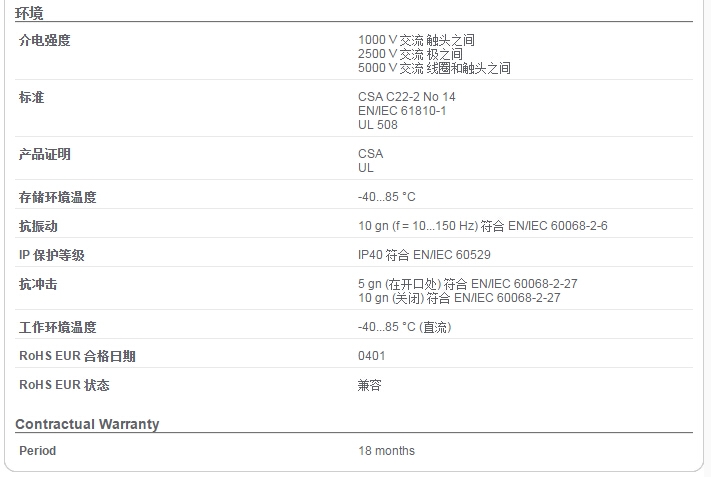Click the RoHS EUR 状态 value 兼容
Screen dimensions: 711x477
click(370, 385)
